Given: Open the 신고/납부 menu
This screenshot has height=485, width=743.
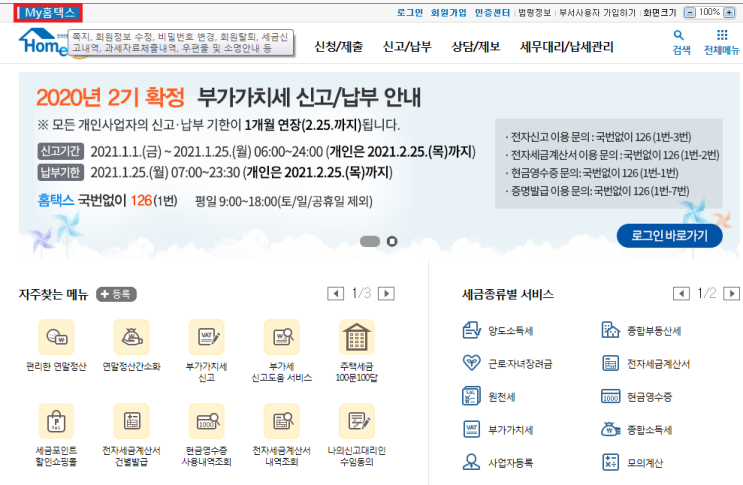Looking at the screenshot, I should (x=407, y=46).
